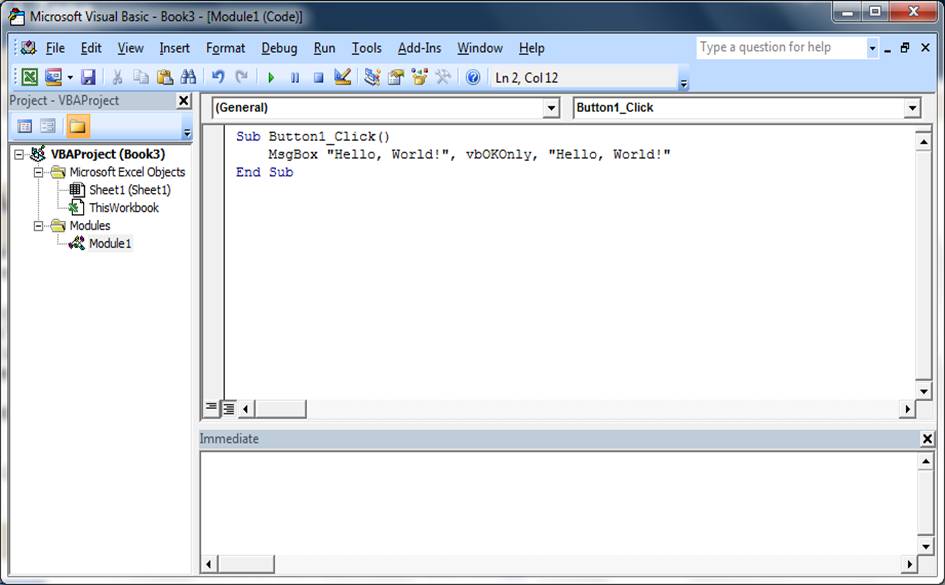The width and height of the screenshot is (945, 585).
Task: Open the Insert menu
Action: tap(174, 48)
